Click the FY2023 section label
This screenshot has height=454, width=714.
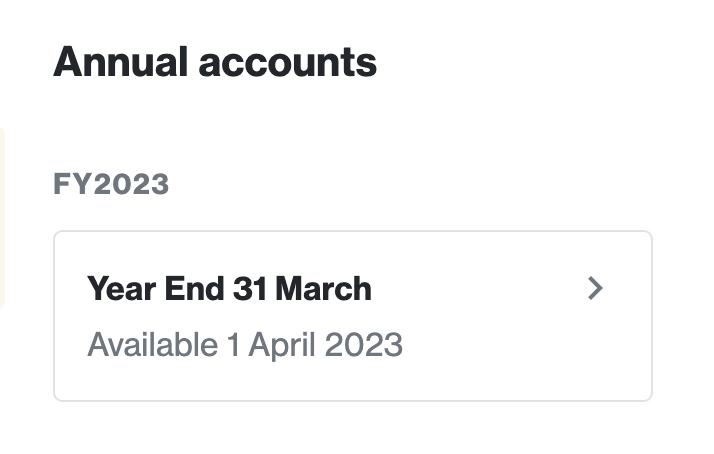(x=111, y=184)
